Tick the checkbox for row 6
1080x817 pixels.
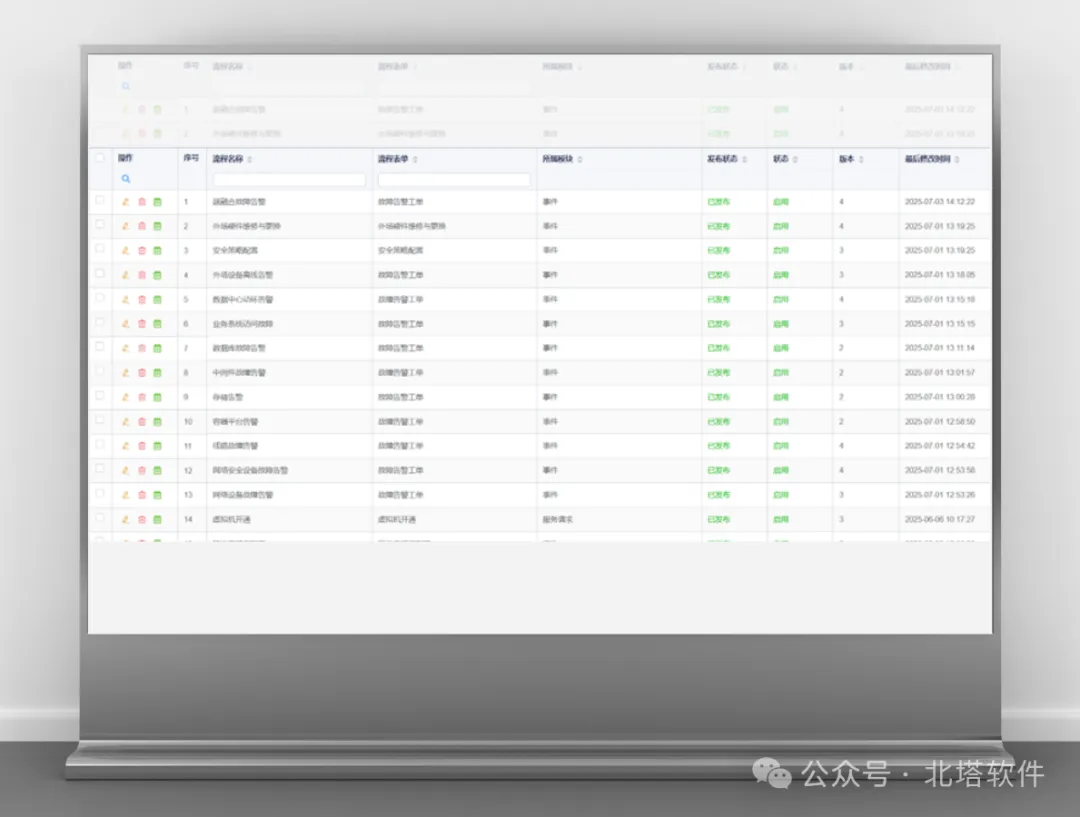coord(100,322)
